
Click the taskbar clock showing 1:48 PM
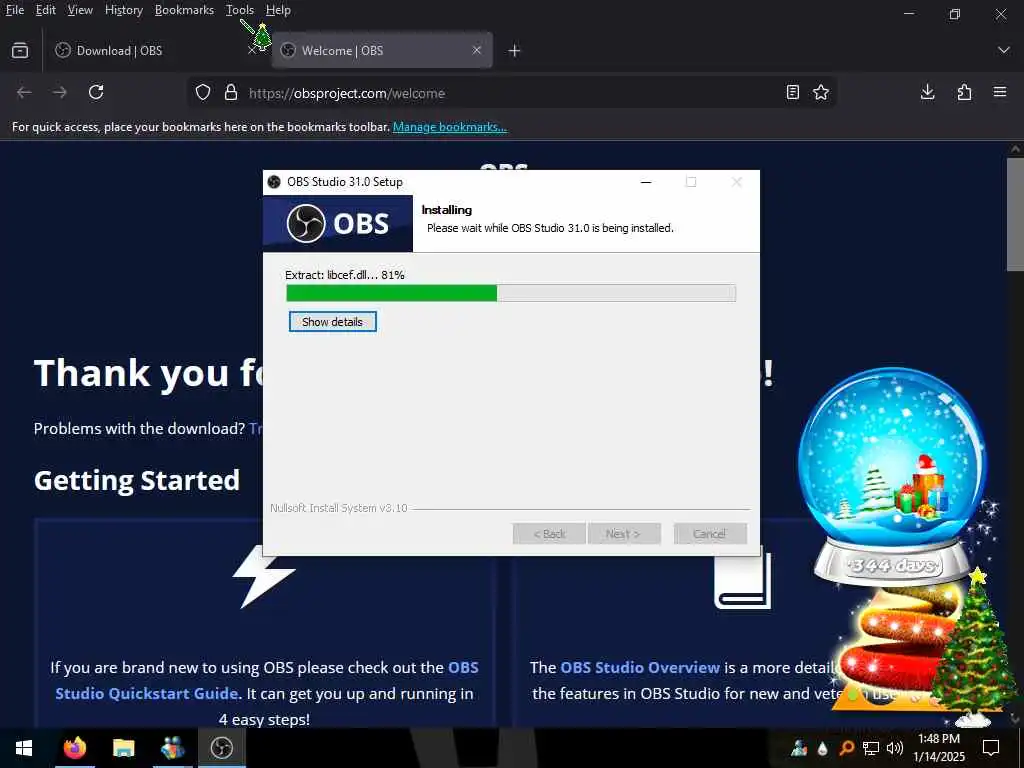[938, 748]
